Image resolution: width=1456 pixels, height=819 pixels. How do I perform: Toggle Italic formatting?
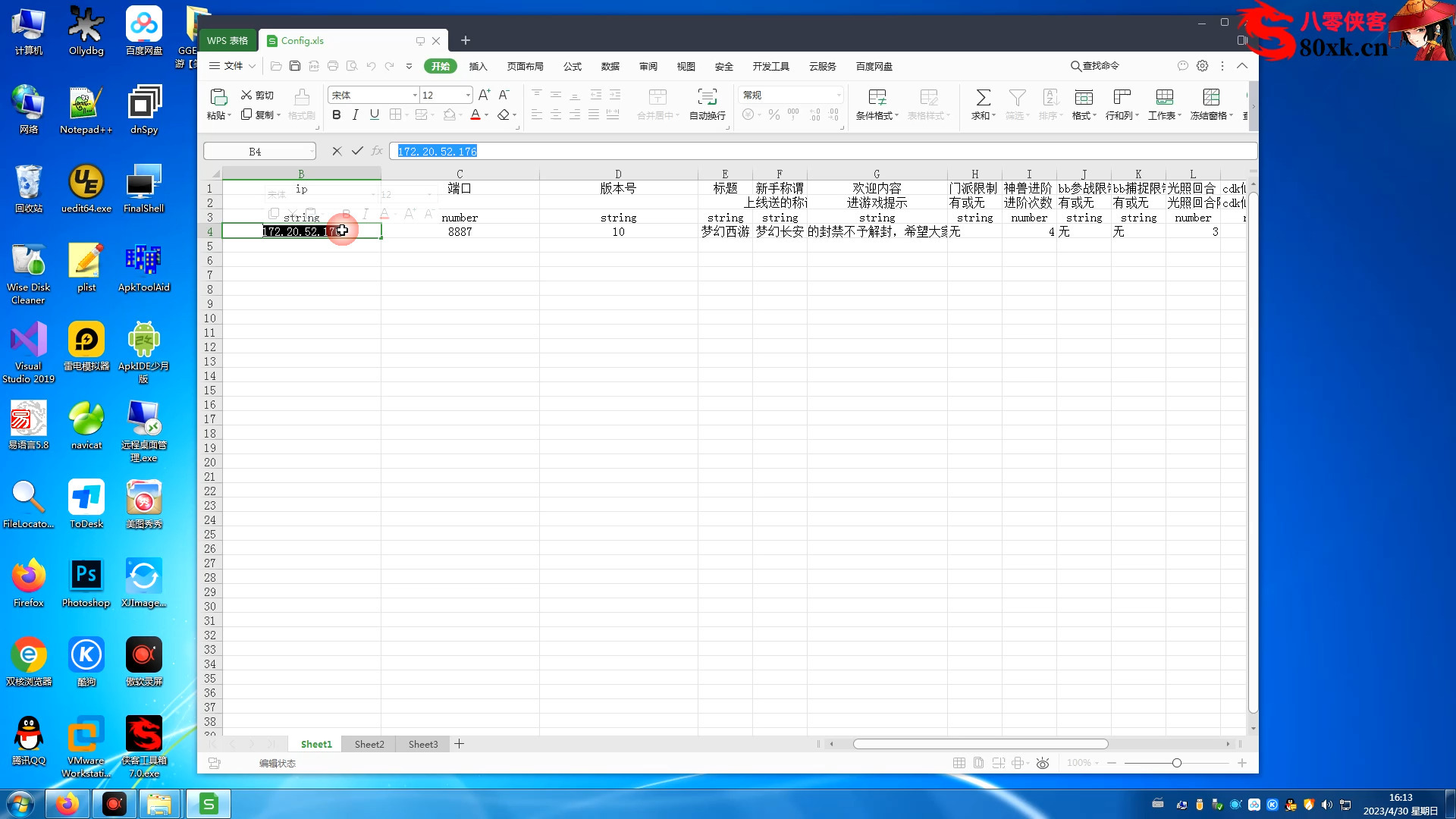click(x=355, y=115)
